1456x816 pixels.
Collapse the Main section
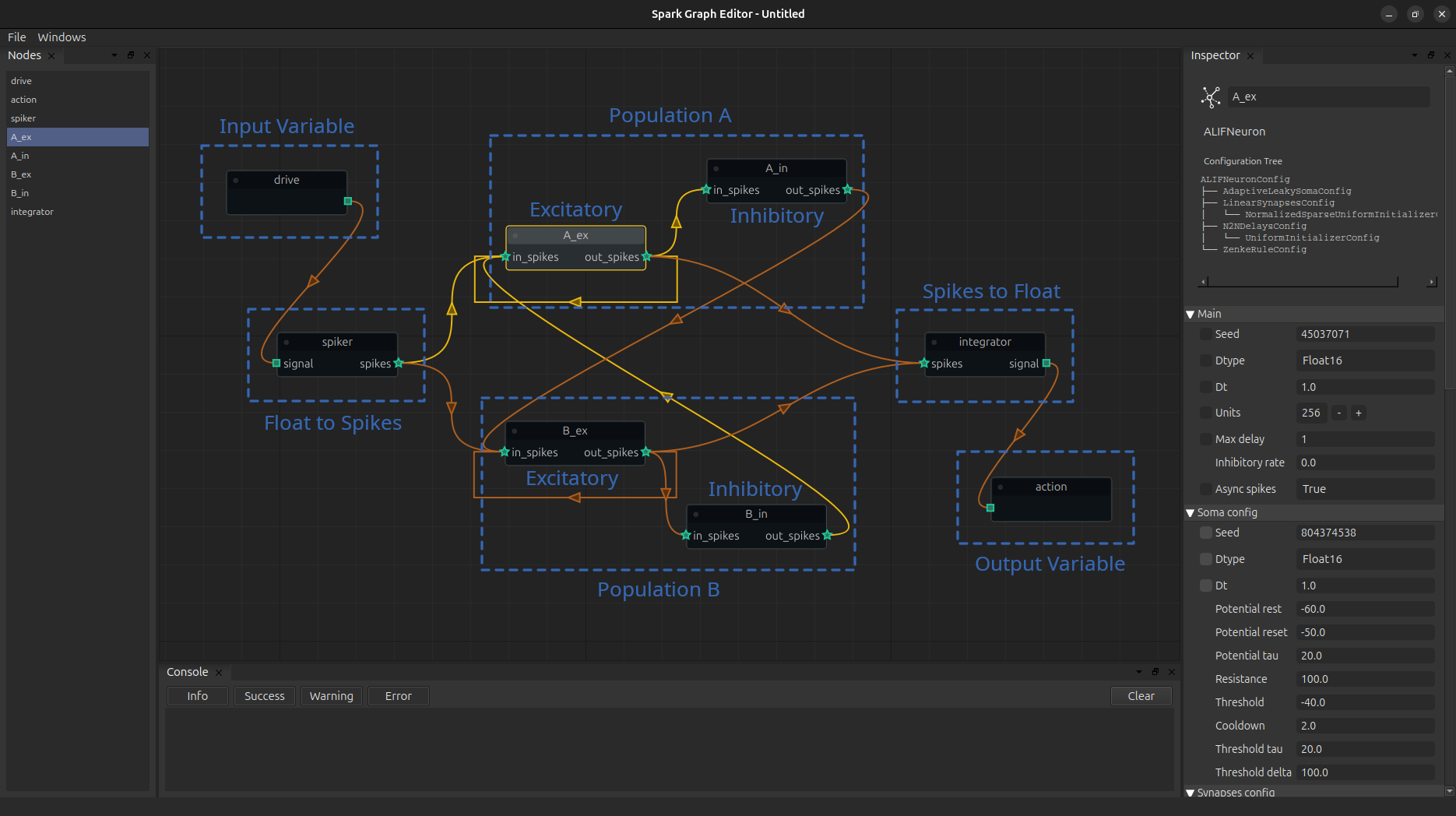click(x=1190, y=315)
